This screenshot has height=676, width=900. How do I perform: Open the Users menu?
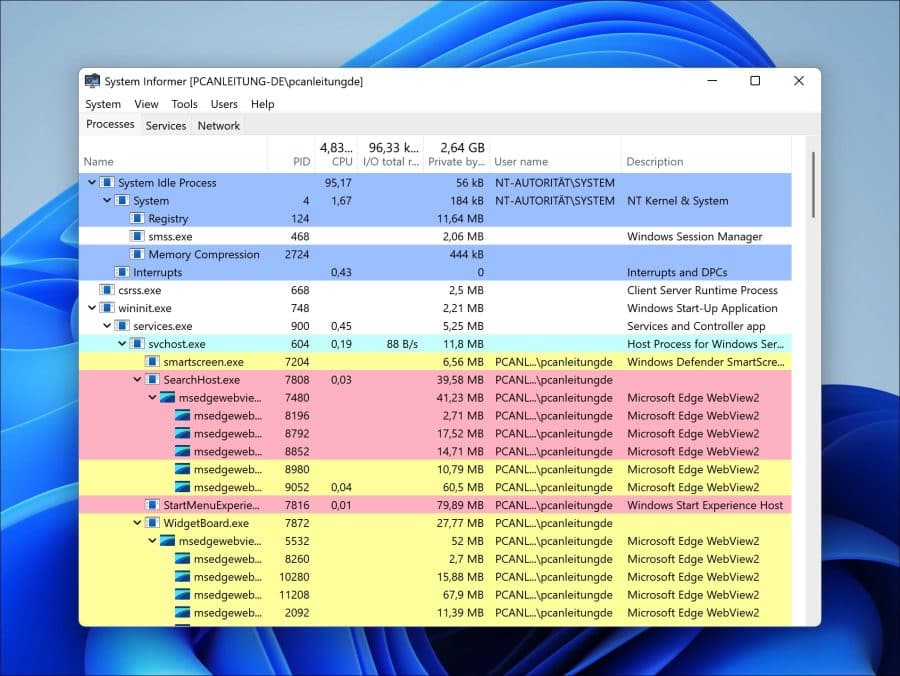tap(224, 104)
